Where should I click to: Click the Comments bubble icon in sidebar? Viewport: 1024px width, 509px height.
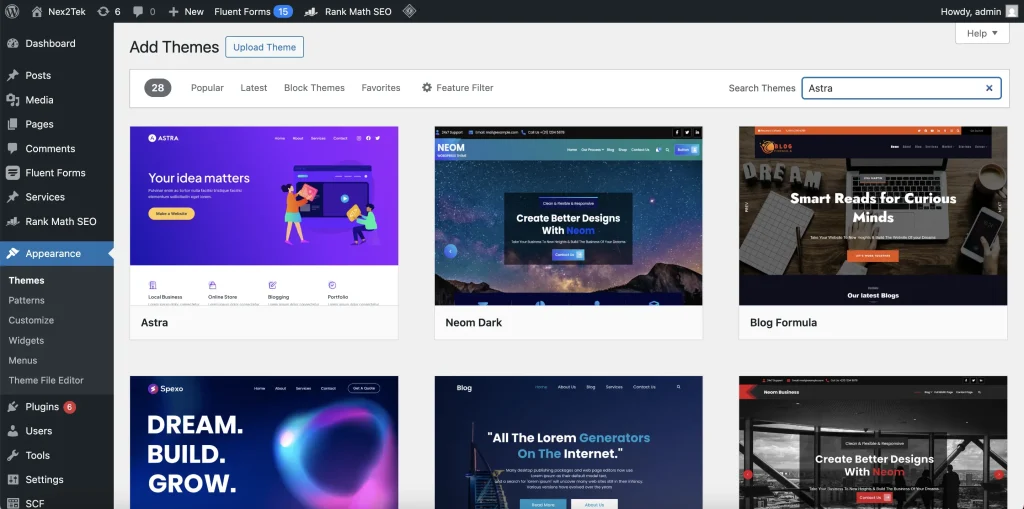(12, 148)
